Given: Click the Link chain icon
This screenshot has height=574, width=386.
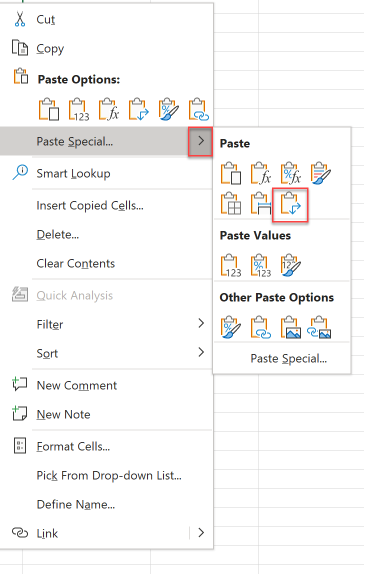Looking at the screenshot, I should [20, 533].
